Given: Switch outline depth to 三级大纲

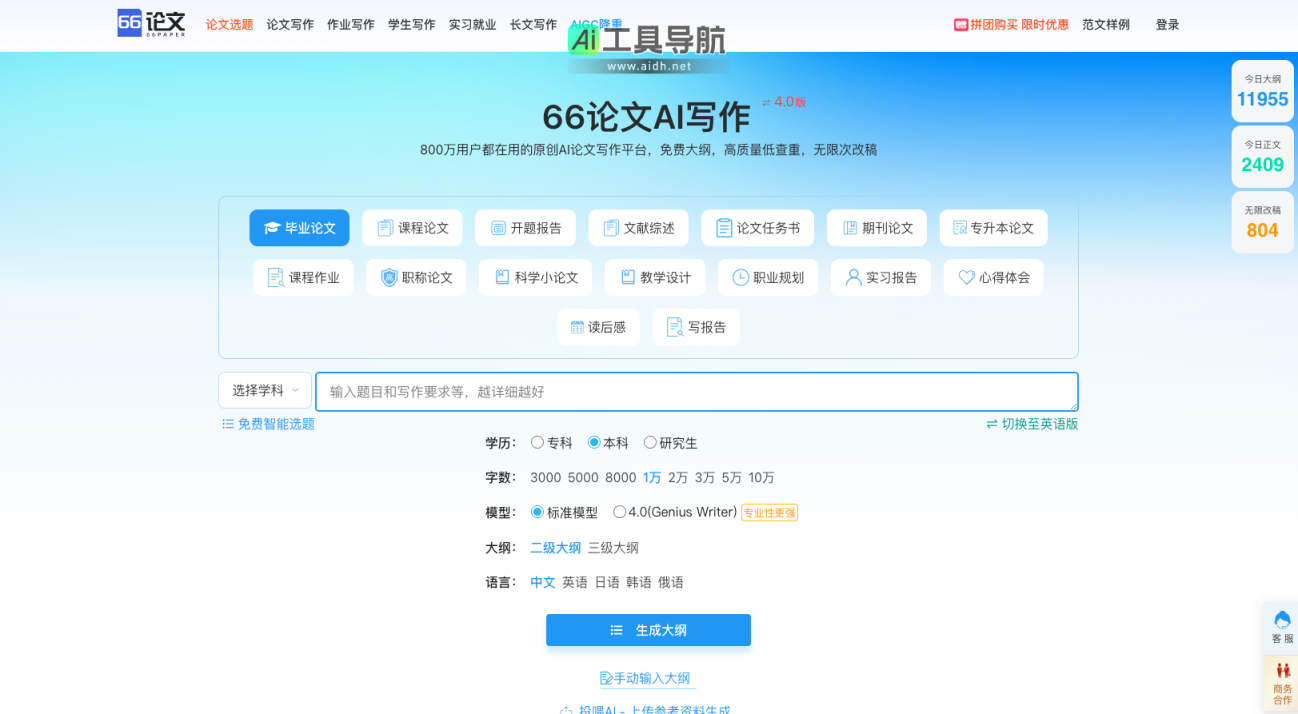Looking at the screenshot, I should pyautogui.click(x=615, y=547).
